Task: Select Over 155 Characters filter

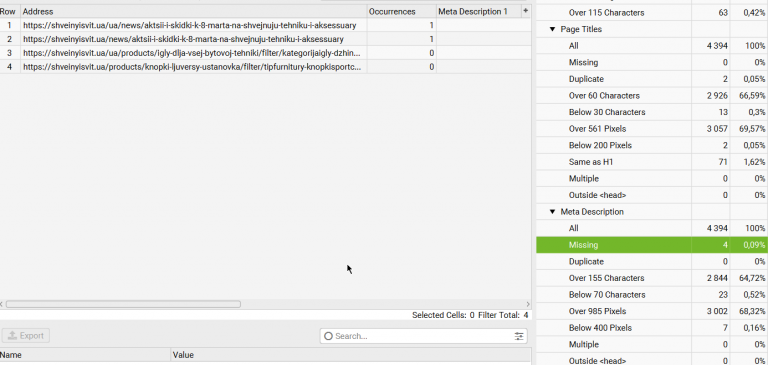Action: [652, 278]
